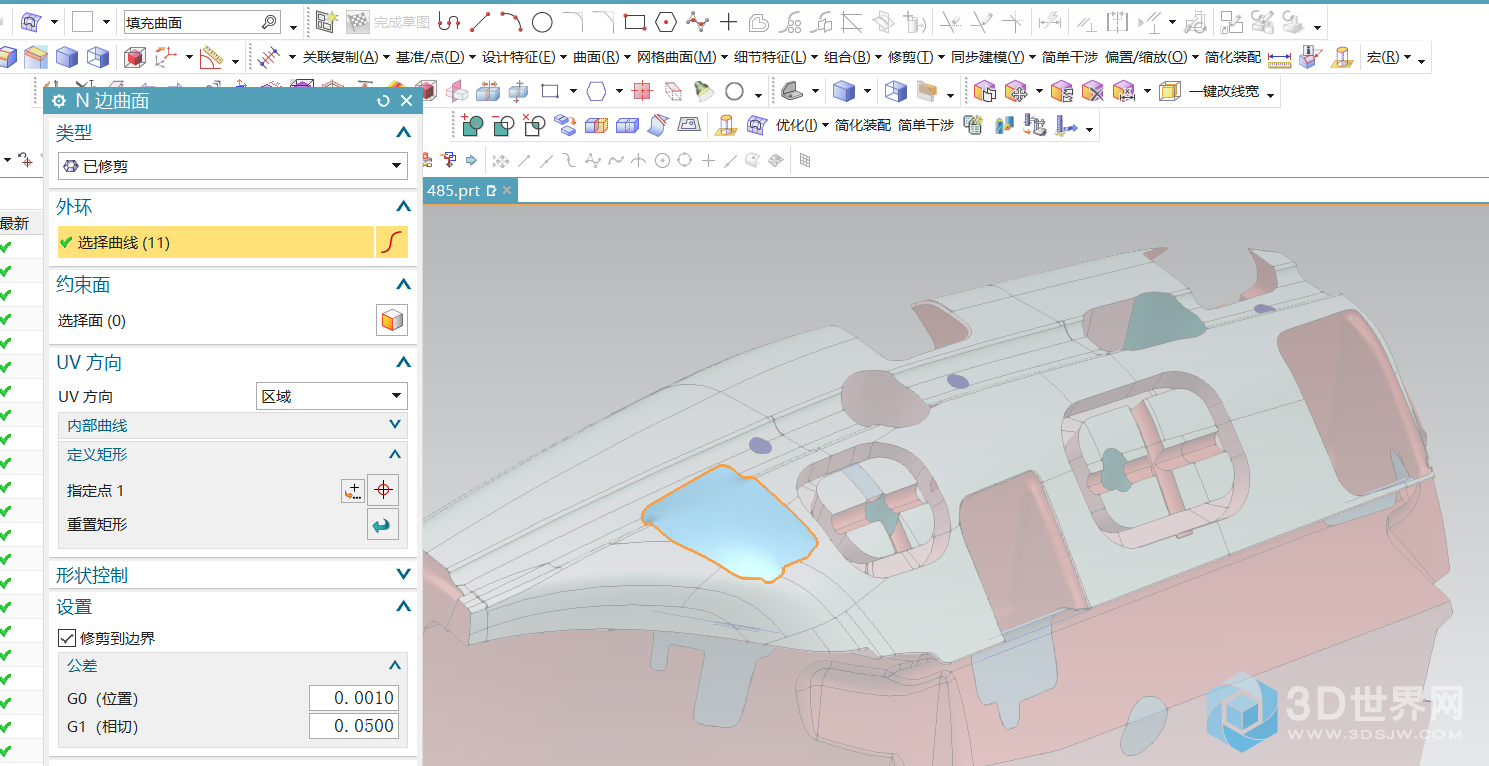
Task: Click the WCS orientation icon
Action: (x=167, y=57)
